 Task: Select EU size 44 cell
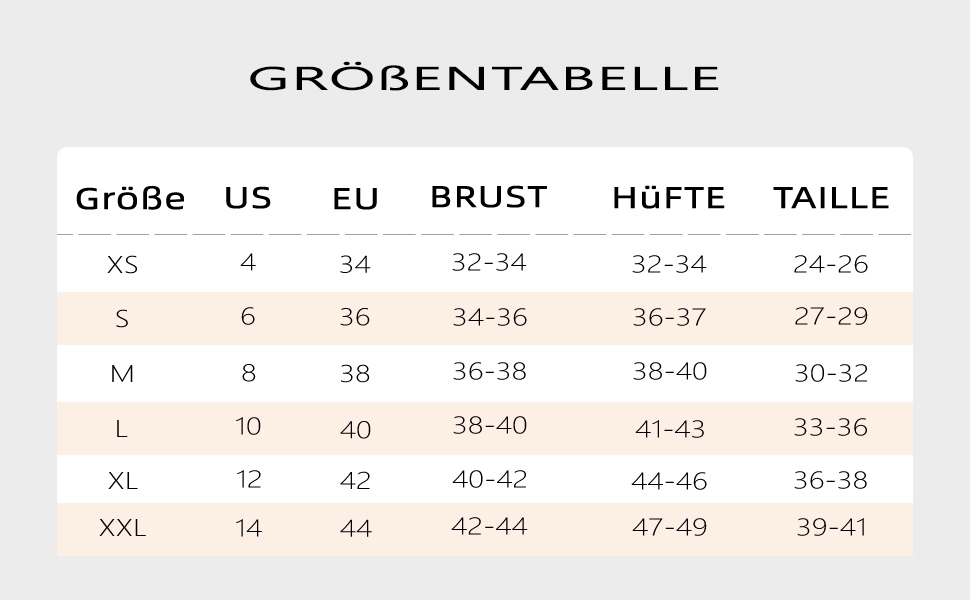[355, 528]
